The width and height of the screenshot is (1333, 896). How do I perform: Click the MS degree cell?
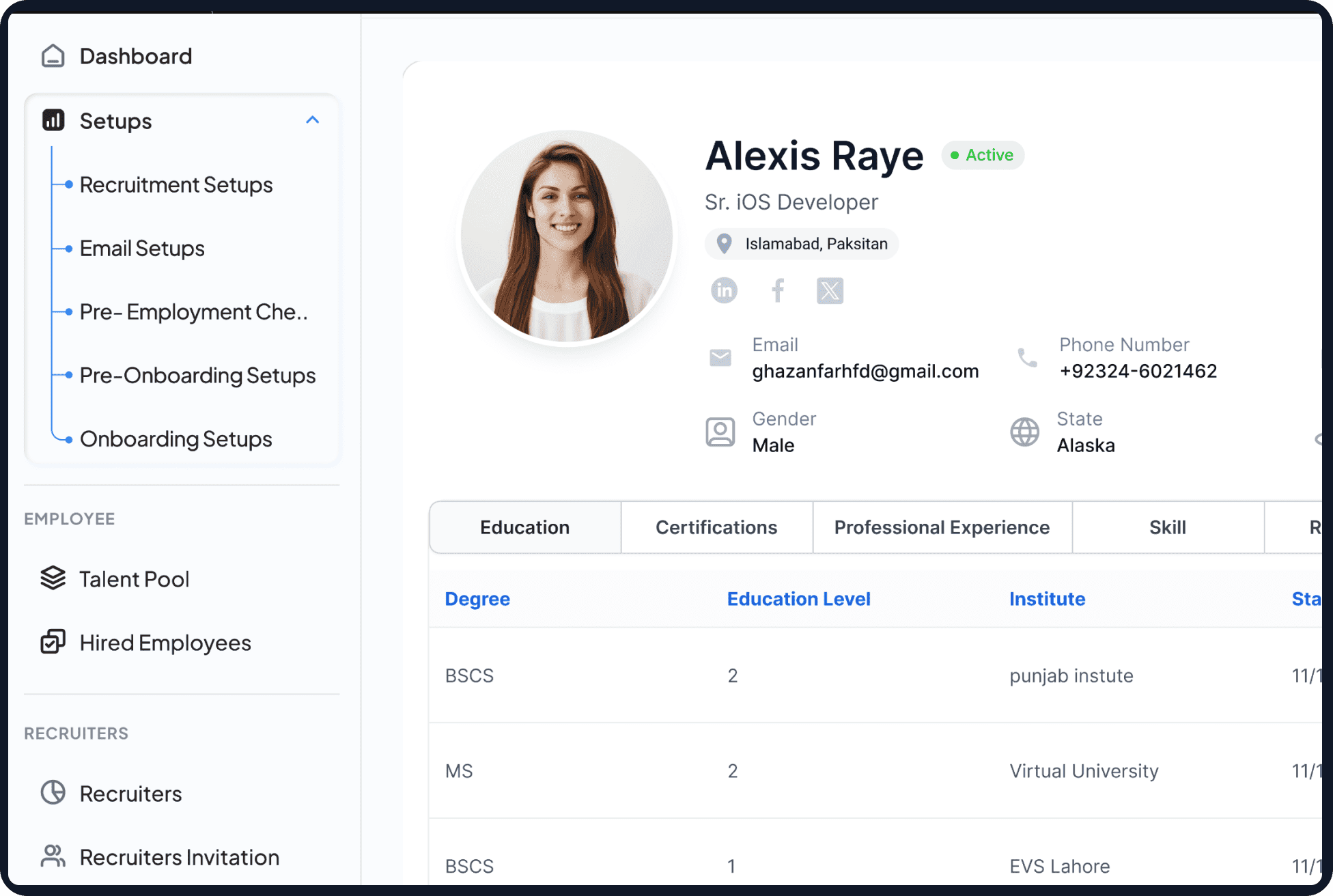459,771
